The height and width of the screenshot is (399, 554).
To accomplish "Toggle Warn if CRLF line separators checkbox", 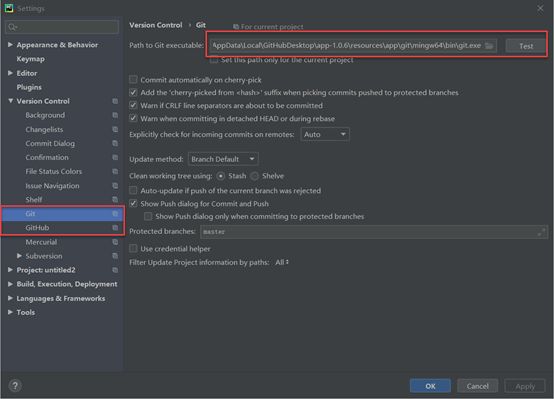I will [133, 105].
